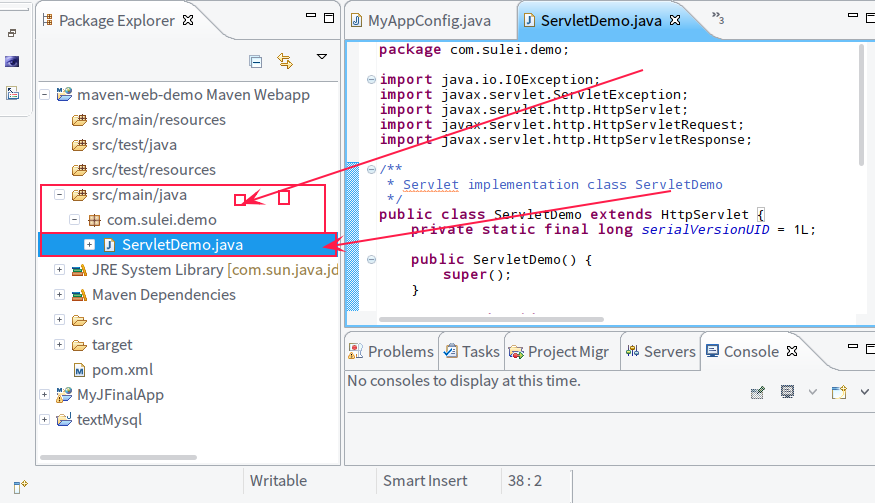
Task: Fold the ServletDemo constructor block
Action: (371, 260)
